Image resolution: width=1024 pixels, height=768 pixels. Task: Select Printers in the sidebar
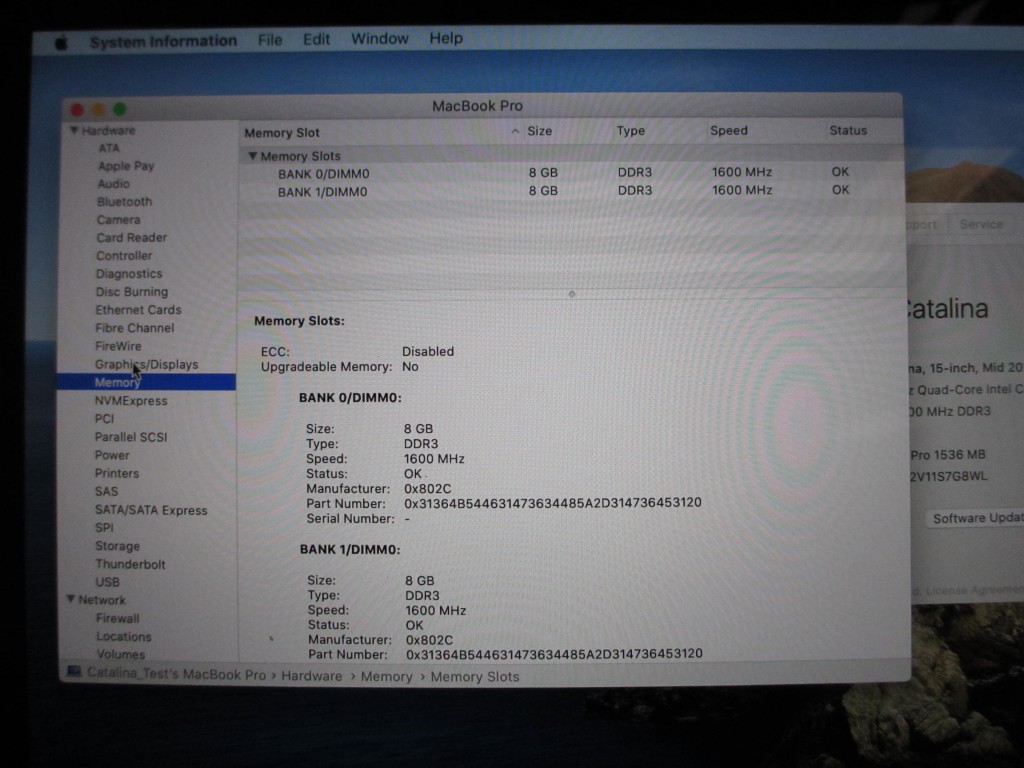pyautogui.click(x=117, y=473)
